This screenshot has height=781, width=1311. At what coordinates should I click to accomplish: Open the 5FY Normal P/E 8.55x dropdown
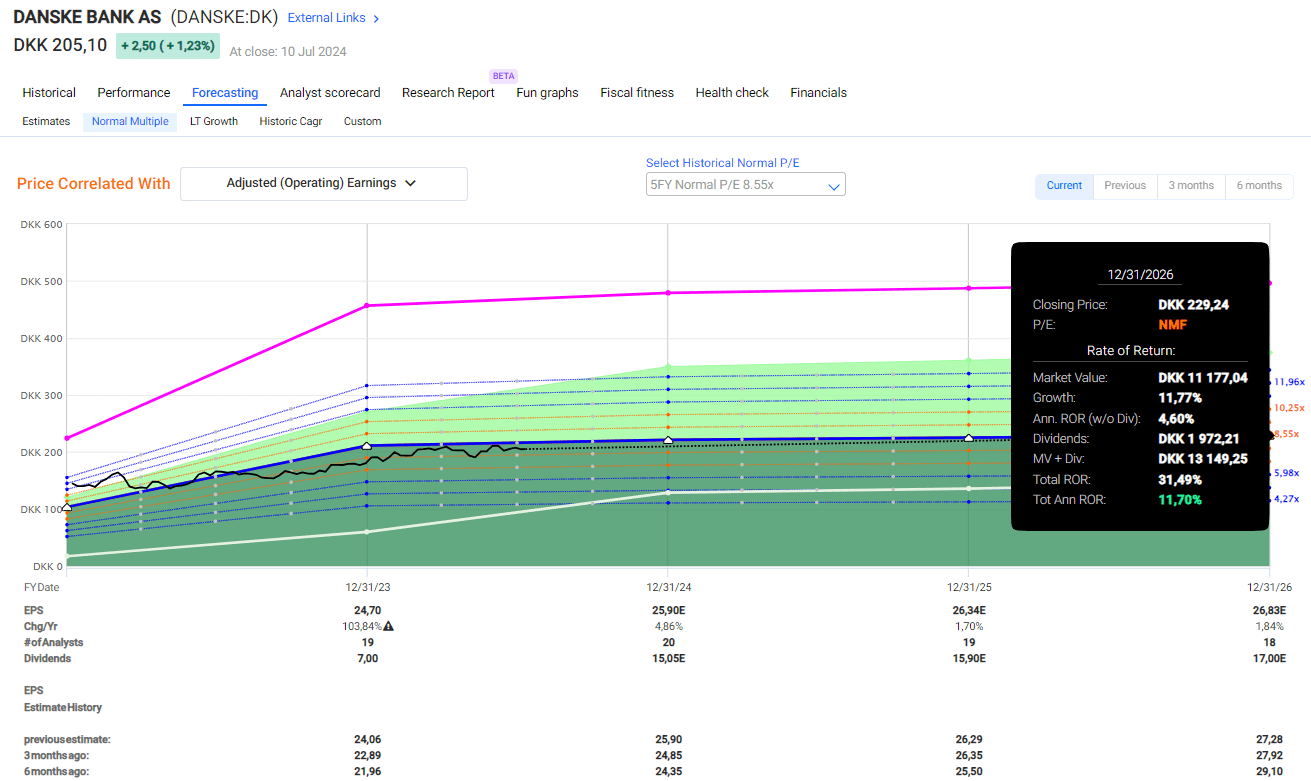coord(745,184)
